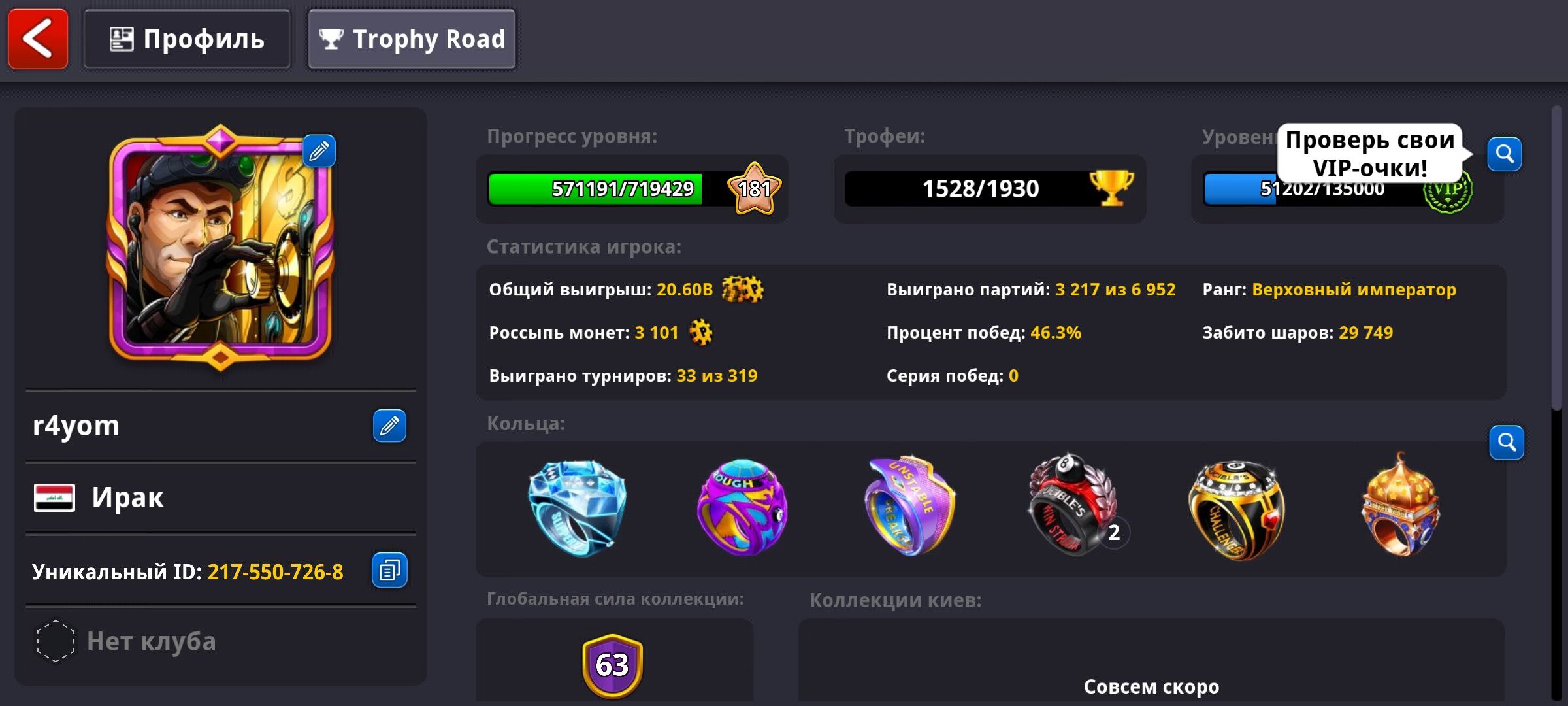The width and height of the screenshot is (1568, 706).
Task: Inspect rings with the magnifier icon
Action: [x=1507, y=443]
